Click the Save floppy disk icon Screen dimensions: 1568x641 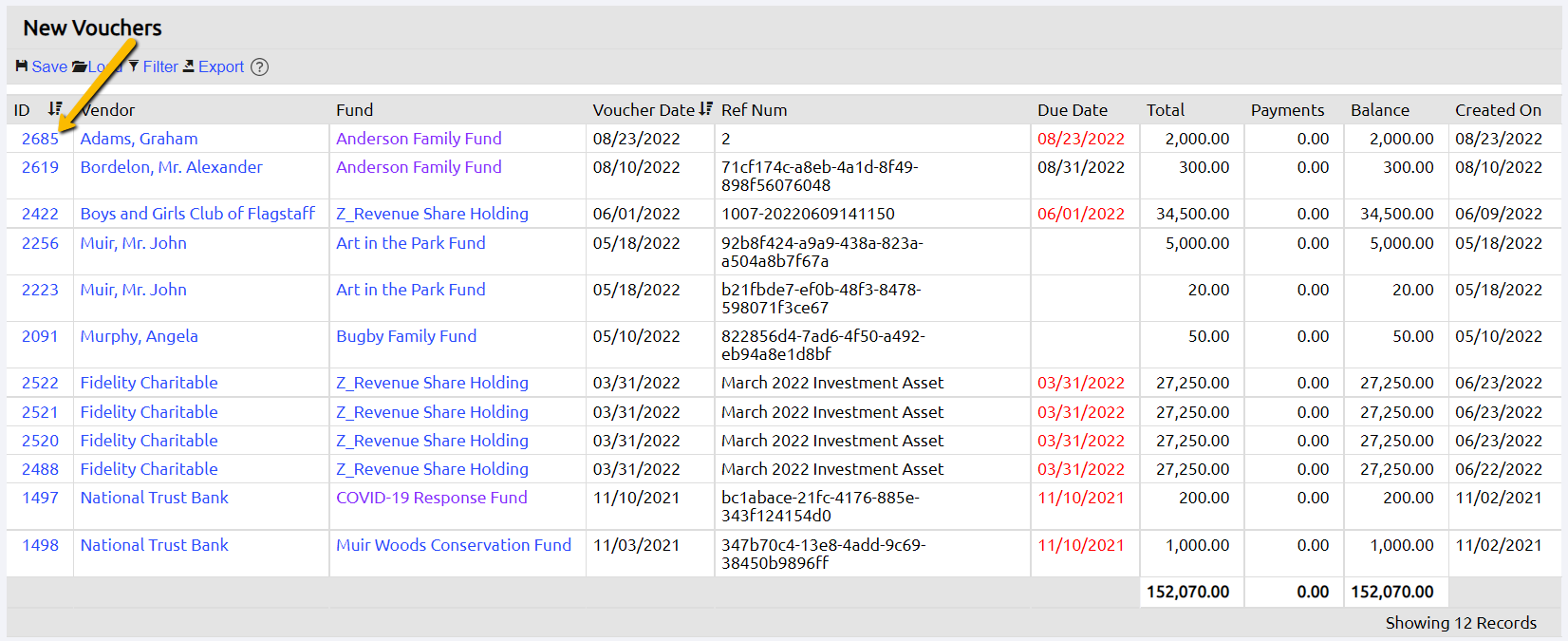22,66
